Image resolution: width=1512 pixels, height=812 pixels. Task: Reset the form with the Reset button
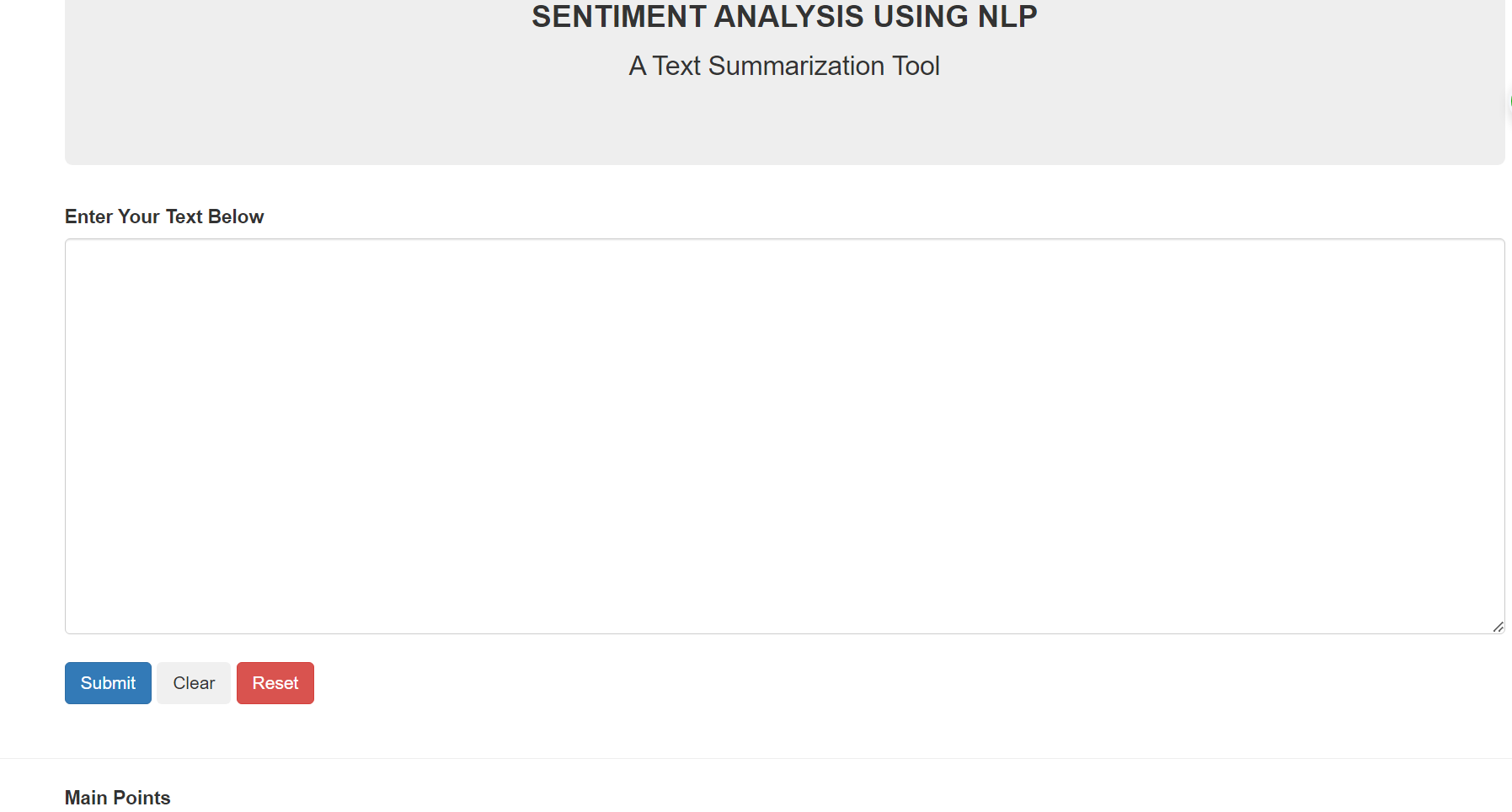[x=275, y=683]
